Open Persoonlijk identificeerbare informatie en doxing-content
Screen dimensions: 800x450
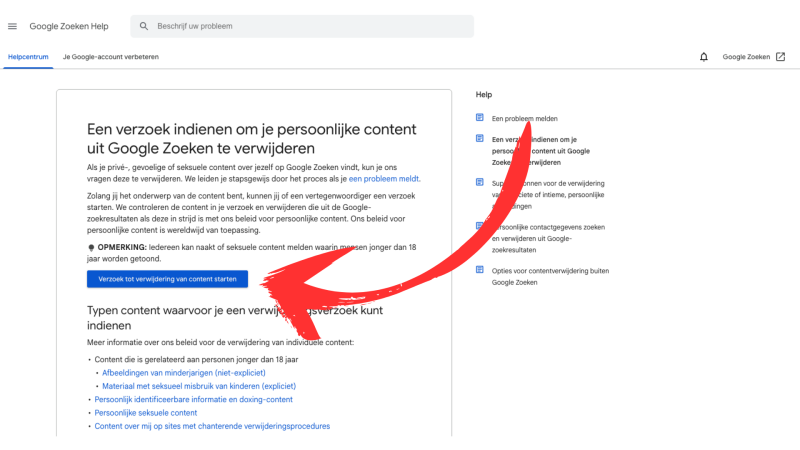[x=193, y=399]
